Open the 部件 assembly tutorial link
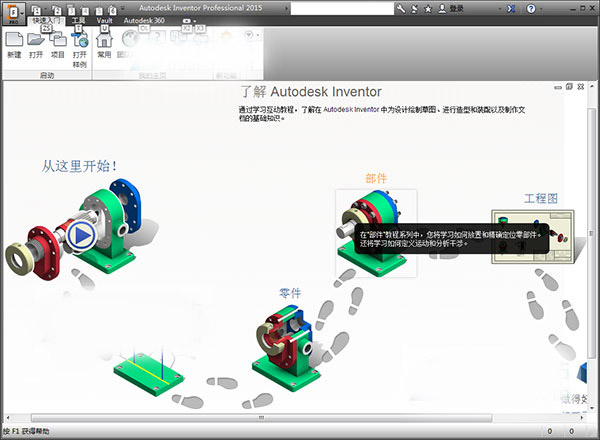 (x=376, y=178)
